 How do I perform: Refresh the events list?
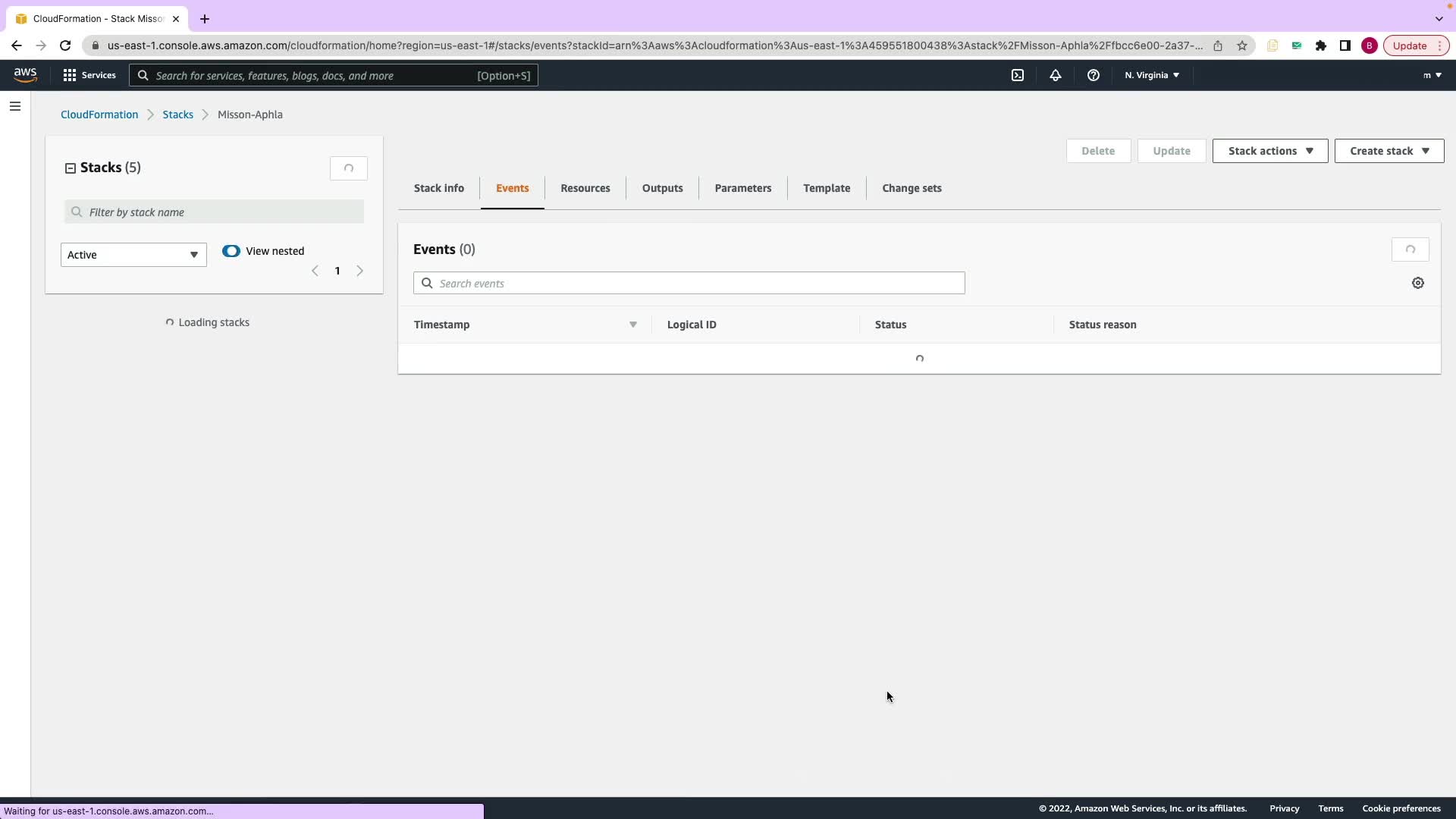click(1410, 249)
